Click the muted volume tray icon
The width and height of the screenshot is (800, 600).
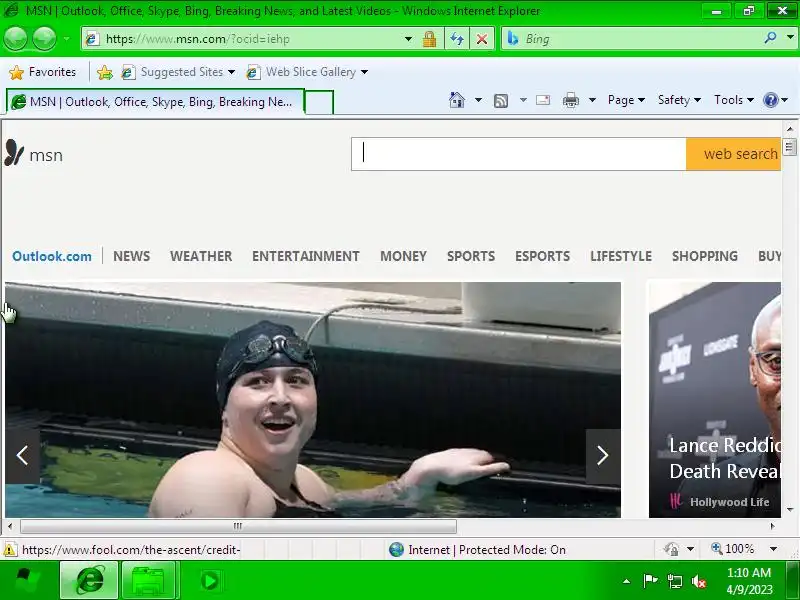click(698, 581)
